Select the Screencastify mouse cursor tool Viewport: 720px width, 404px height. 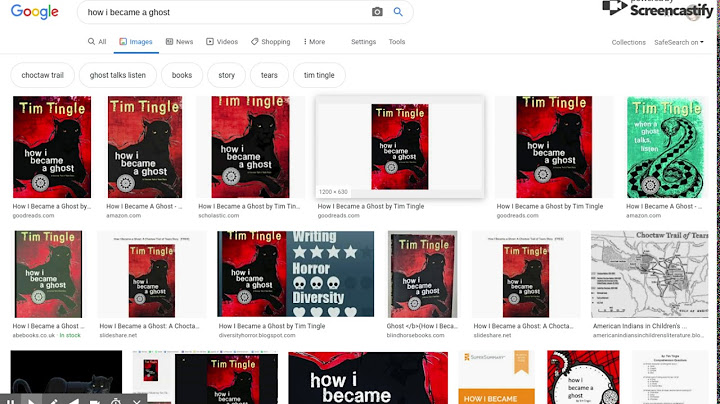31,401
